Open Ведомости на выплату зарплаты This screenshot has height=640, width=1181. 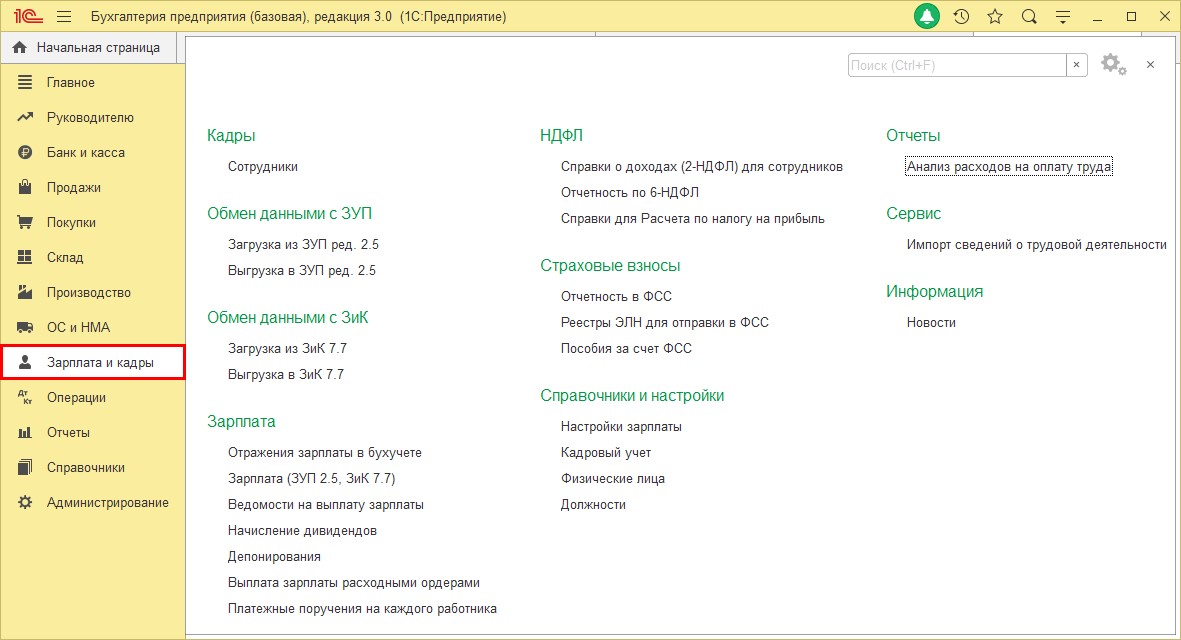point(325,504)
